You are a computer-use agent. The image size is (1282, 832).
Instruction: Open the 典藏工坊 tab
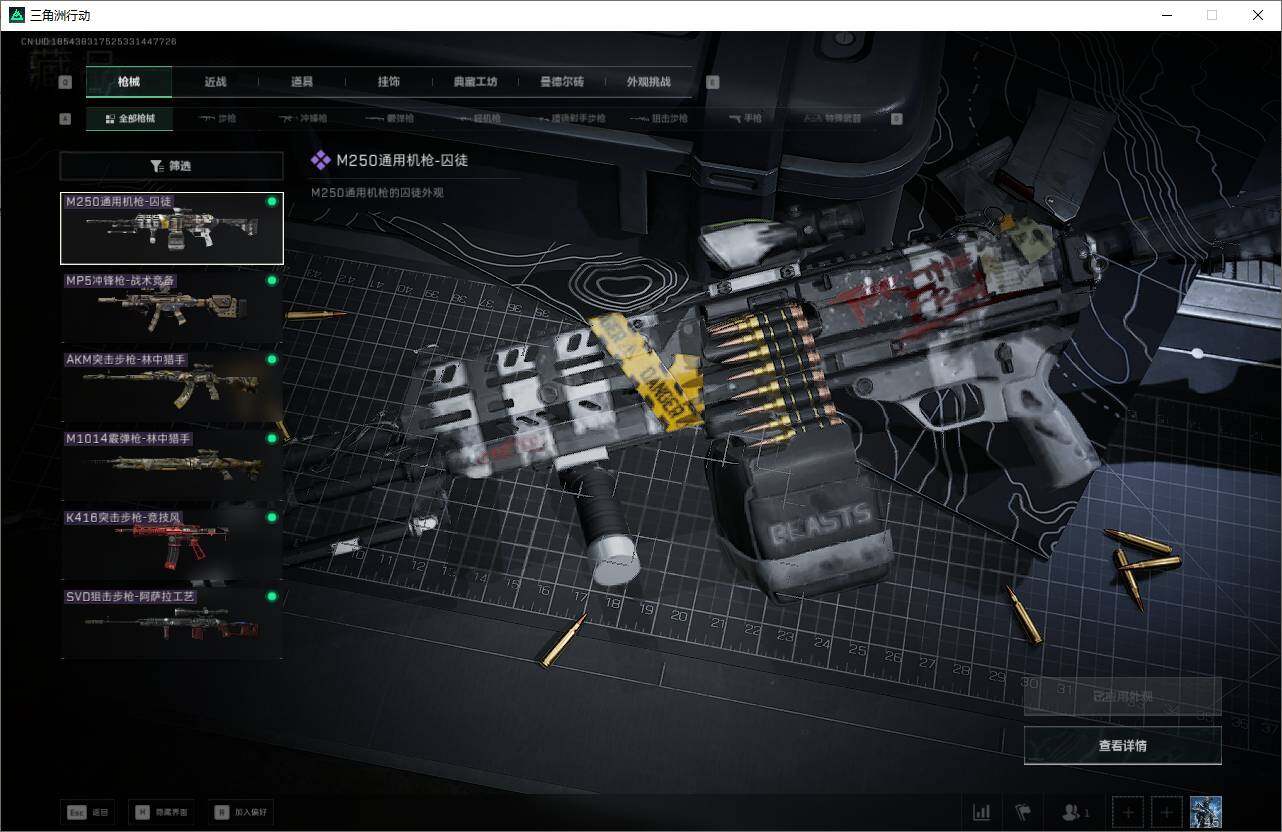(x=475, y=82)
